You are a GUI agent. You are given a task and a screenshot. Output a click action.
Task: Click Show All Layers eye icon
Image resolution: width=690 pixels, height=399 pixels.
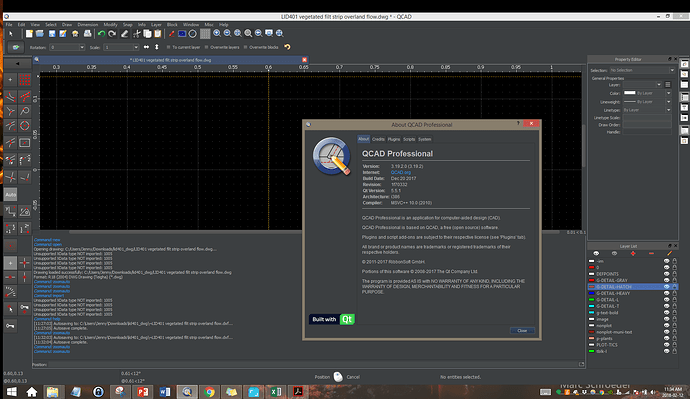point(596,253)
